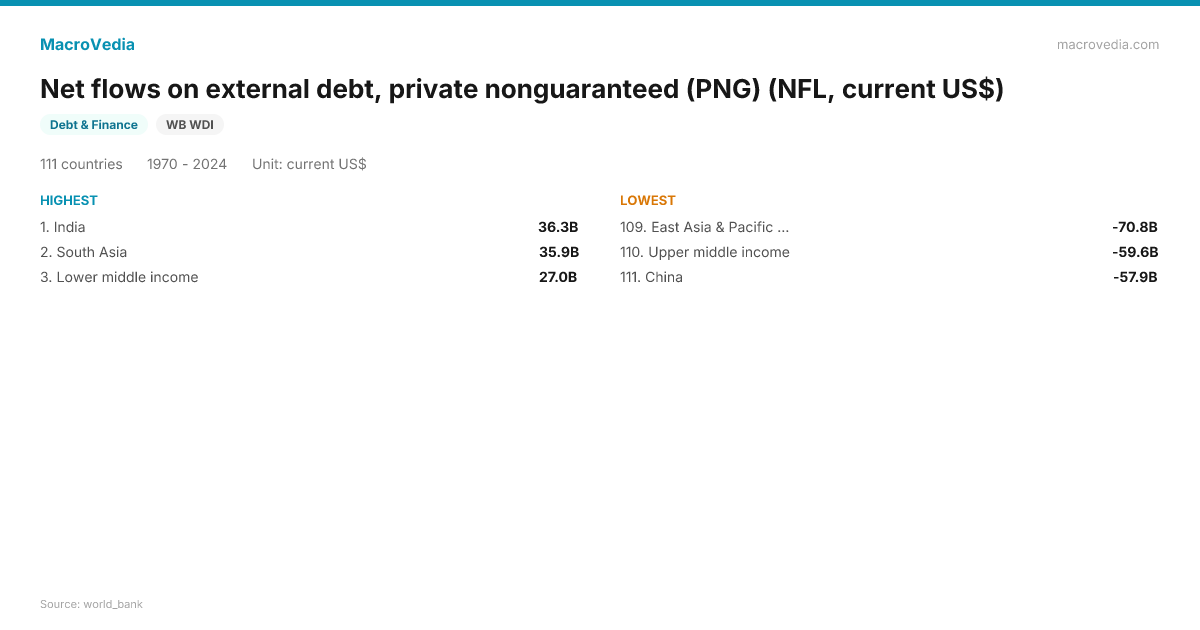Click the -70.8B East Asia value
The width and height of the screenshot is (1200, 630).
point(1135,227)
